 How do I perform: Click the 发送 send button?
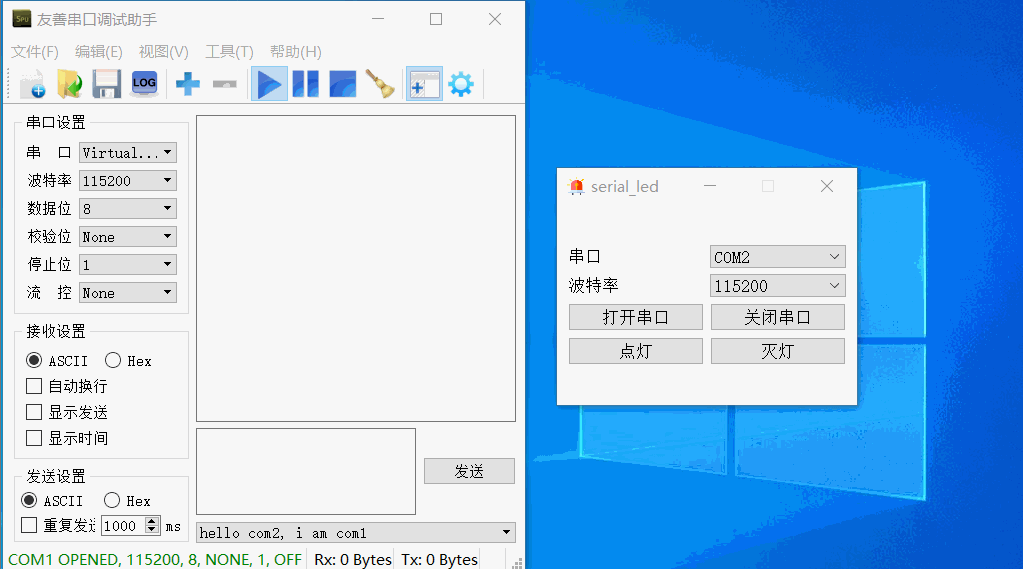tap(469, 471)
